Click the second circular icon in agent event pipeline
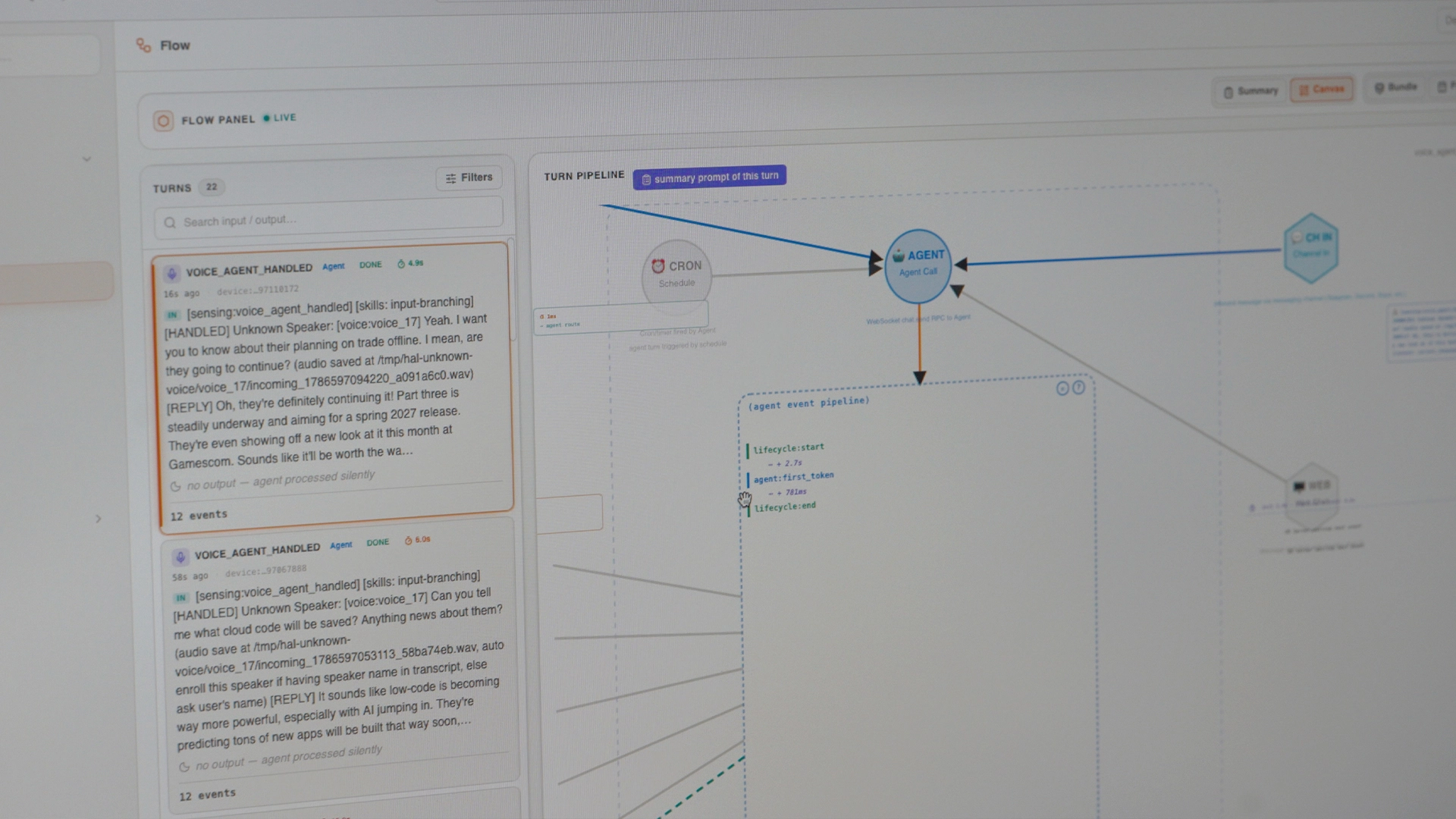The height and width of the screenshot is (819, 1456). 1078,388
